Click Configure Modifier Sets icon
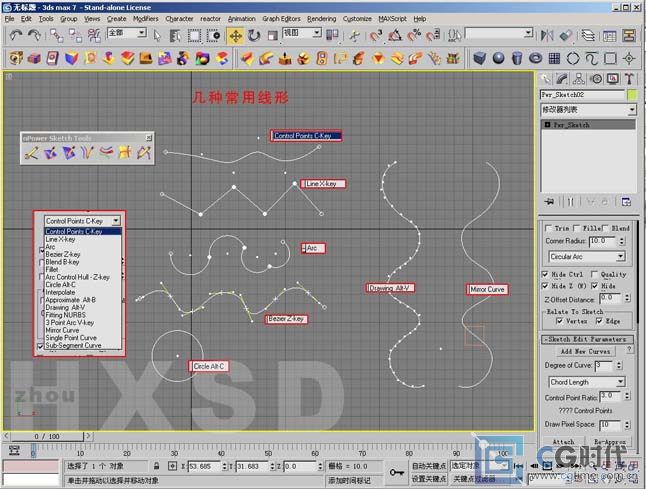The width and height of the screenshot is (646, 489). point(626,202)
